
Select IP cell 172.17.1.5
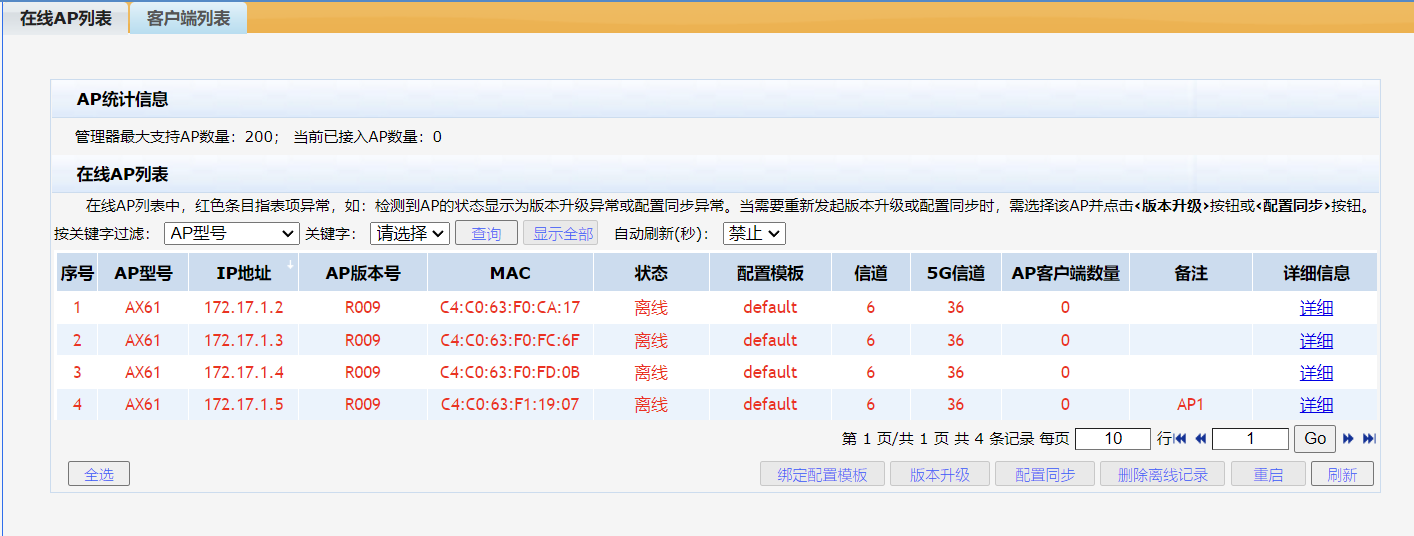243,404
